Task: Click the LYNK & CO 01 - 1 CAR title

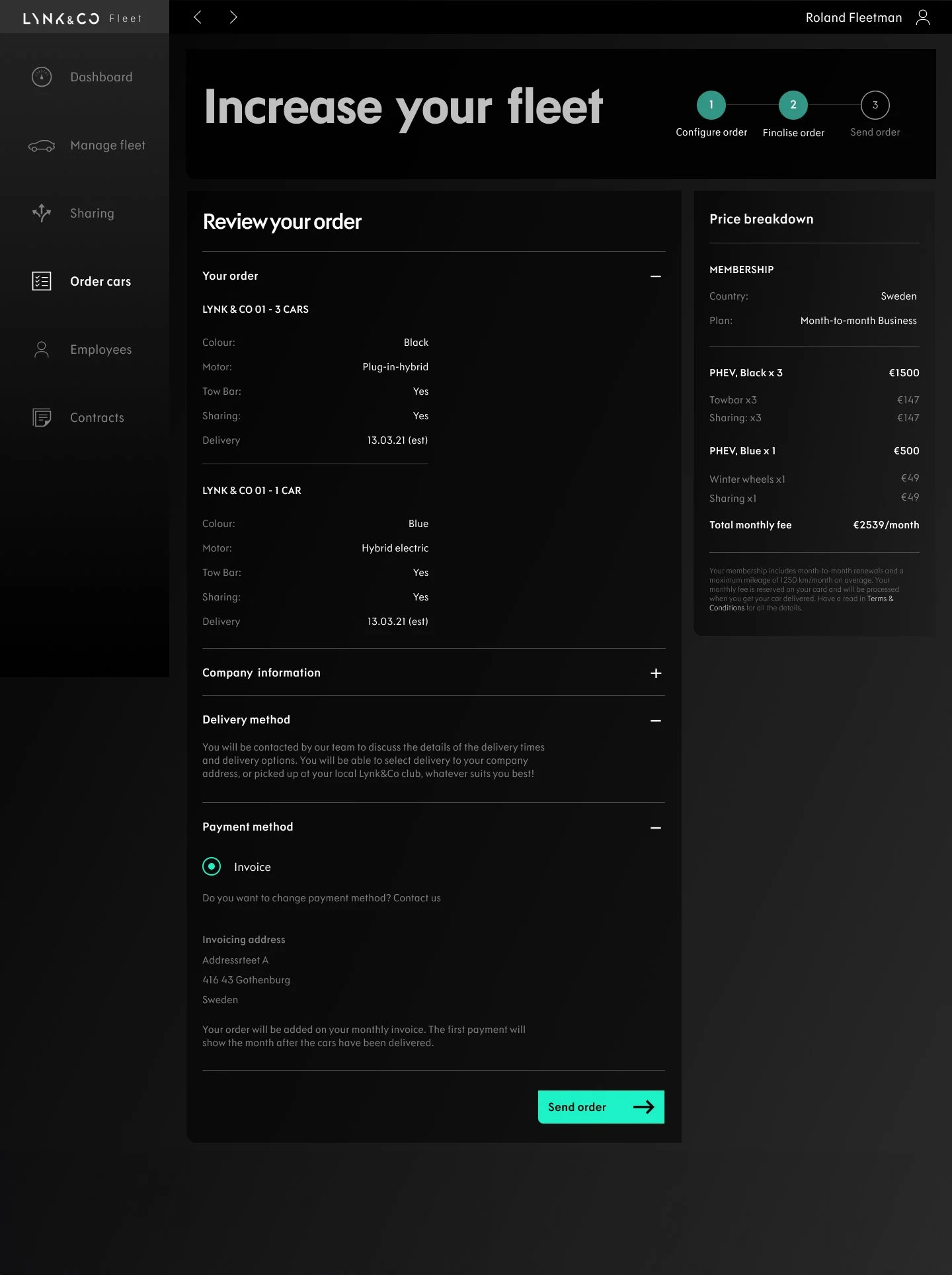Action: (251, 491)
